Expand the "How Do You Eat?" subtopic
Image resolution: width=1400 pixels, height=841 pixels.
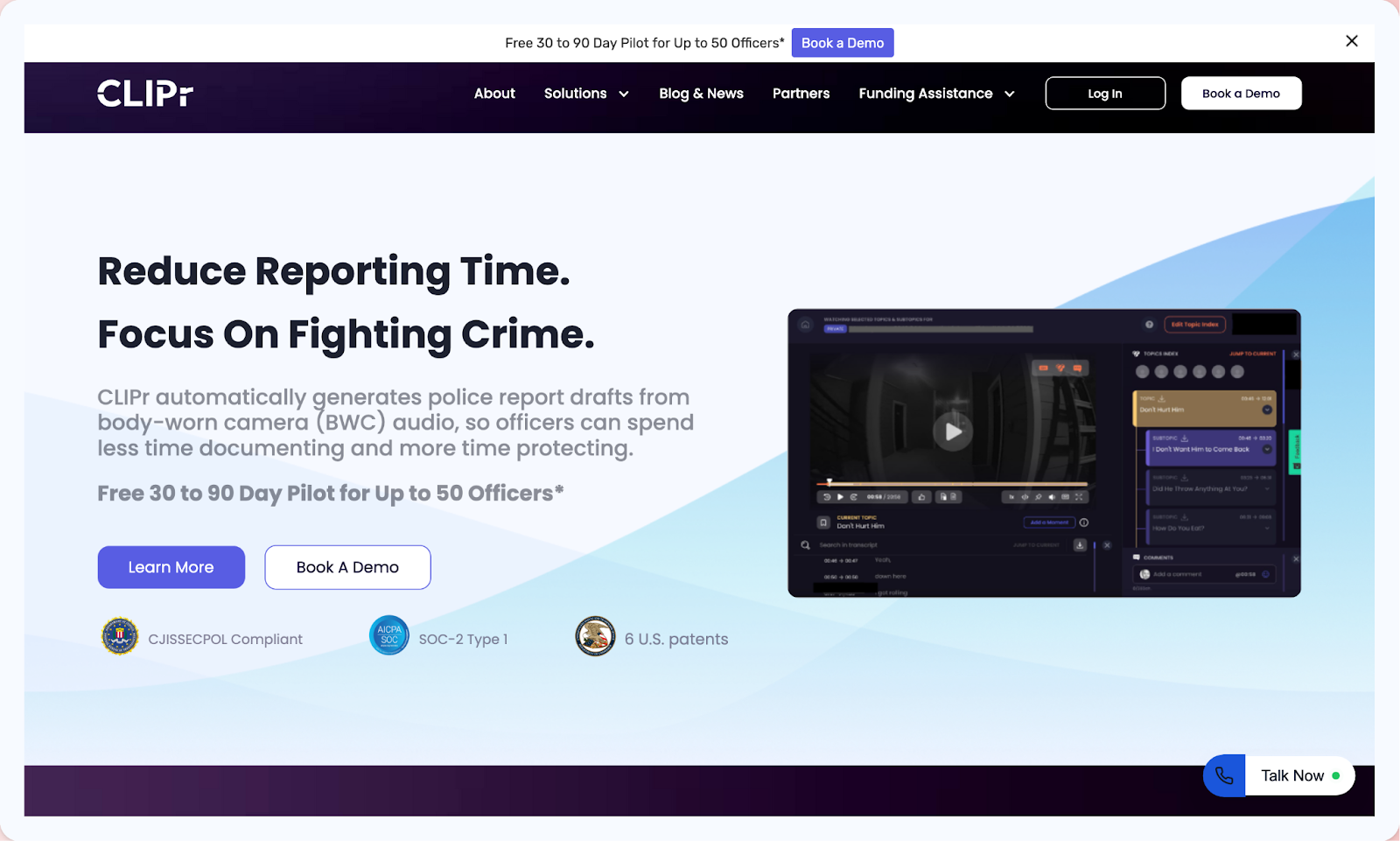pyautogui.click(x=1267, y=528)
